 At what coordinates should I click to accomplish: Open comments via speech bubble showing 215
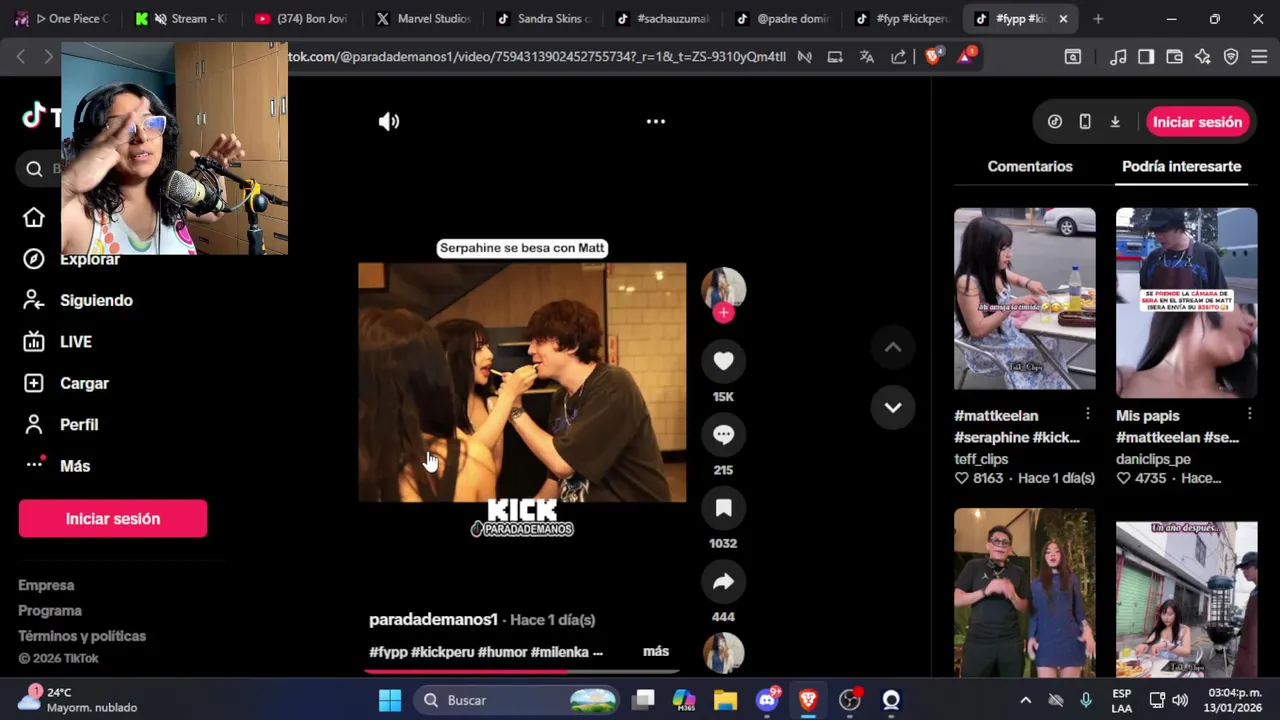click(723, 435)
